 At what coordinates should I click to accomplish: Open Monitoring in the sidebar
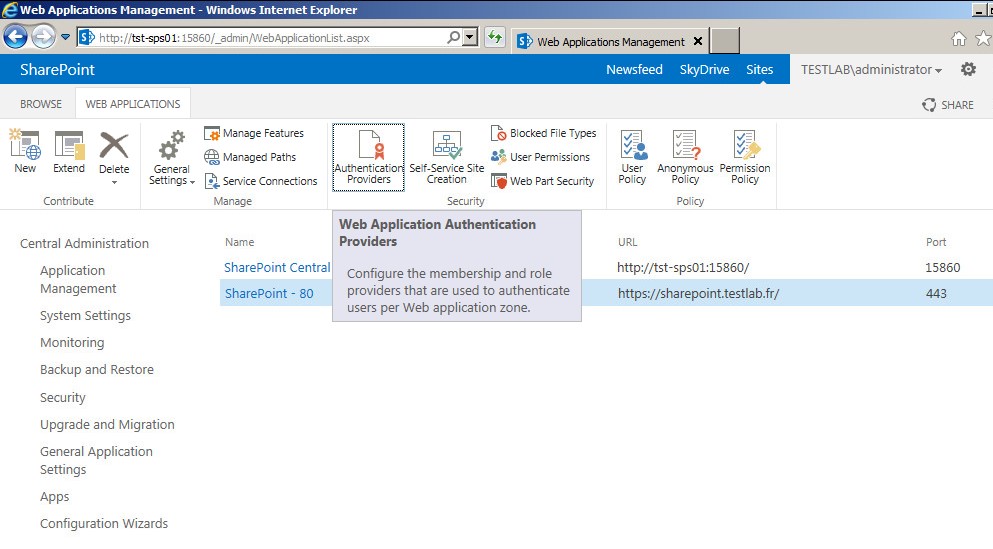coord(72,343)
